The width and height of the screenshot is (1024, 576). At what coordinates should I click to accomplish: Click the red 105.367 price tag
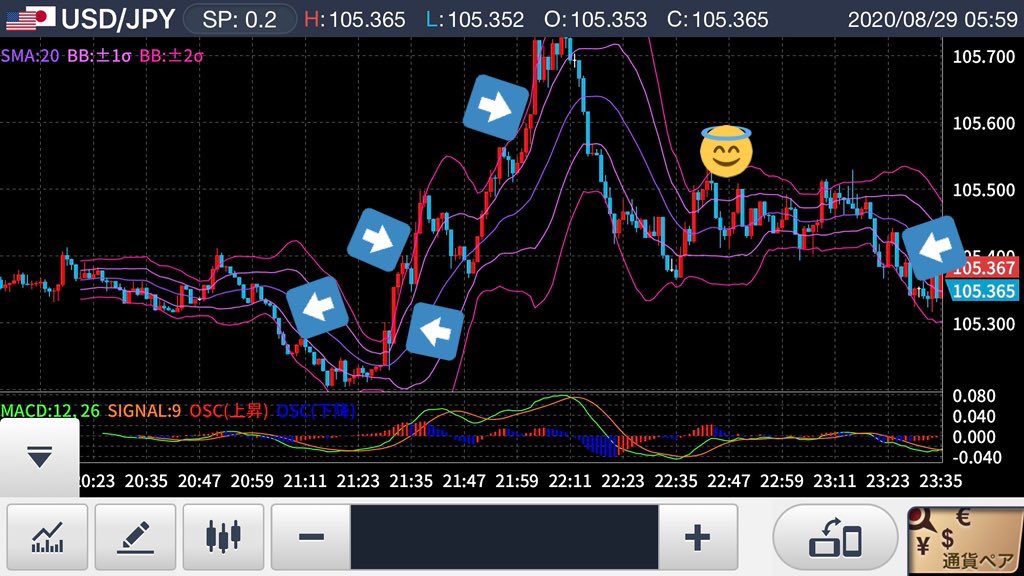pos(985,268)
